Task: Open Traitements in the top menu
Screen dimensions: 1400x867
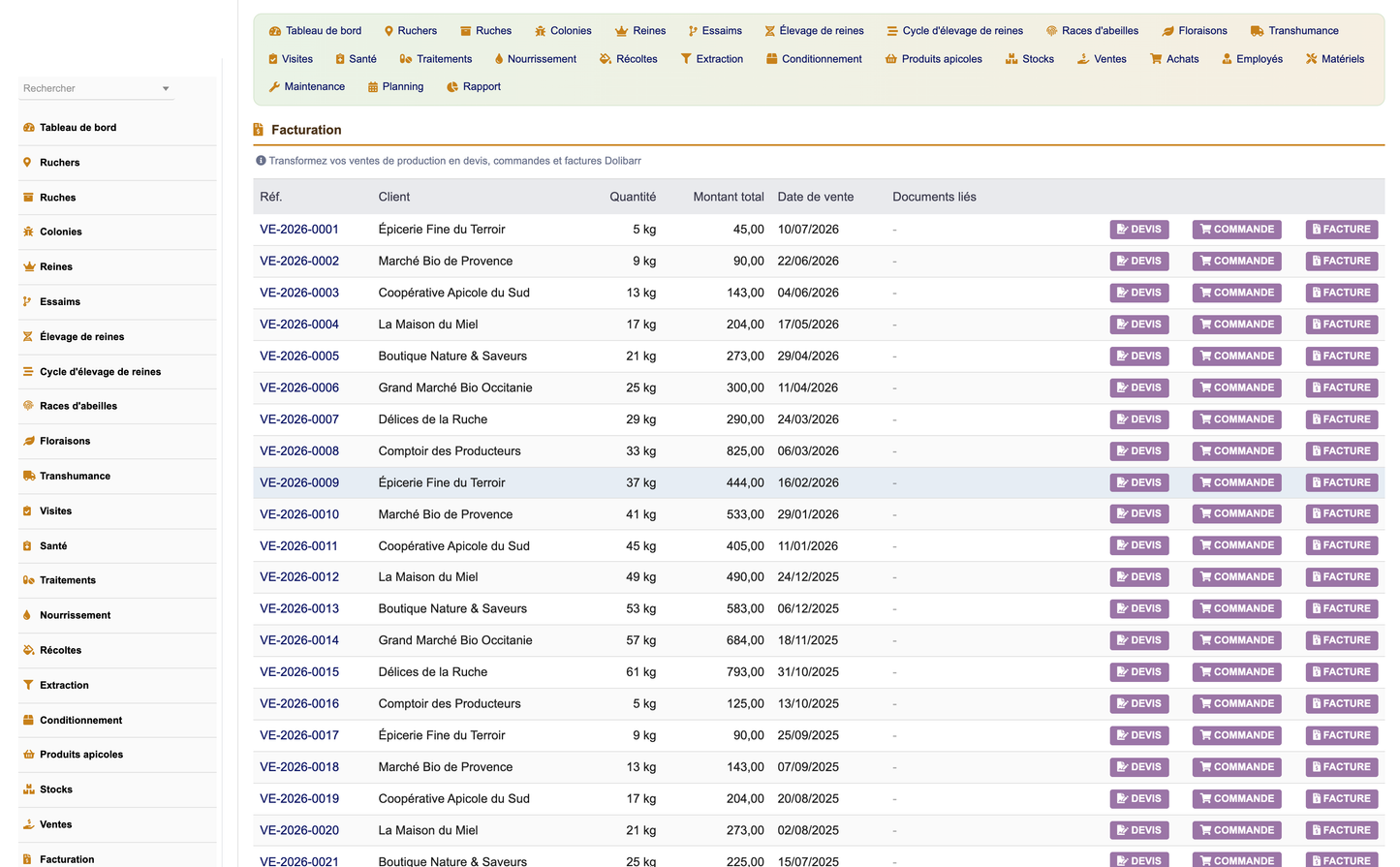Action: [435, 59]
